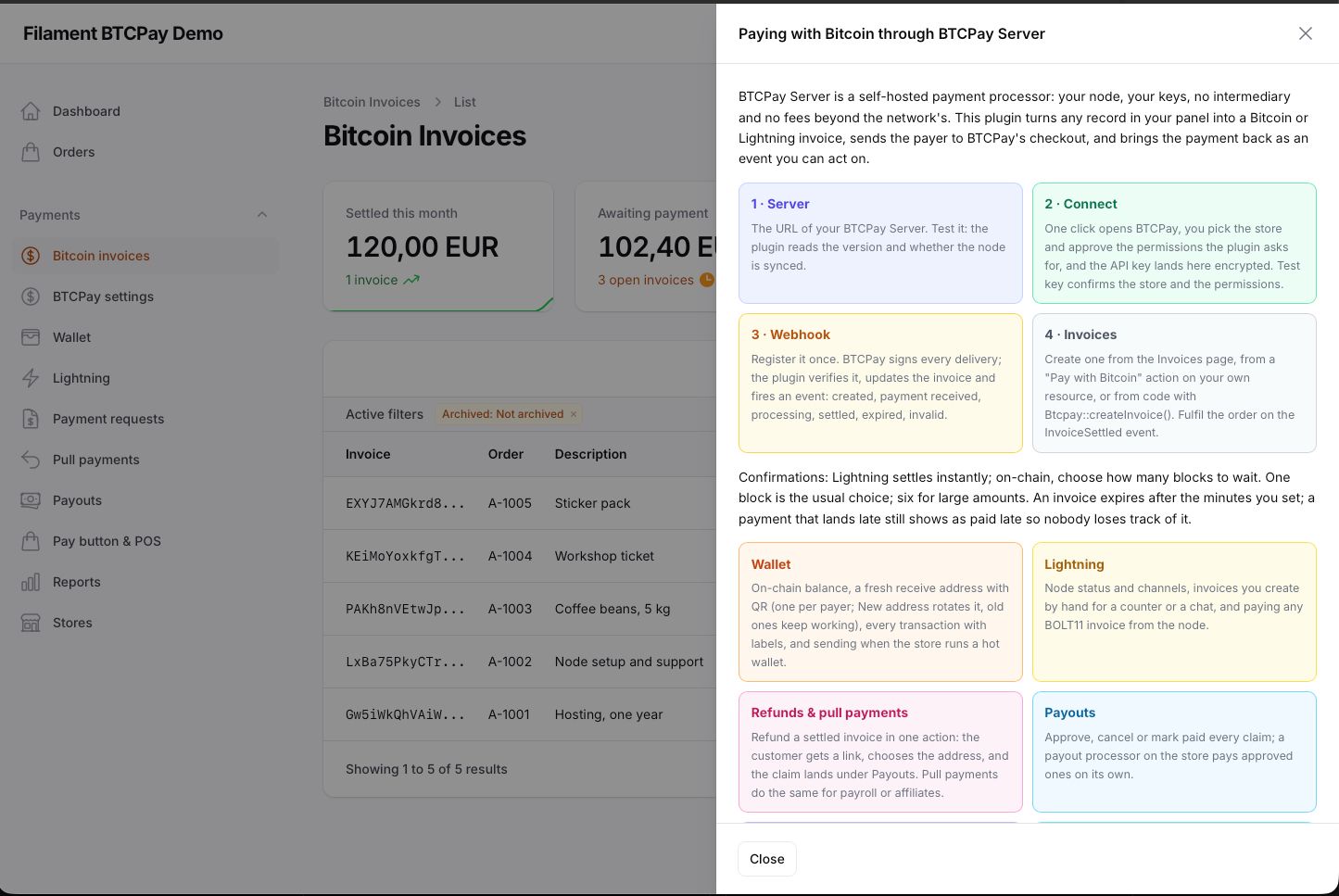
Task: Click the Reports bar chart icon
Action: (31, 582)
